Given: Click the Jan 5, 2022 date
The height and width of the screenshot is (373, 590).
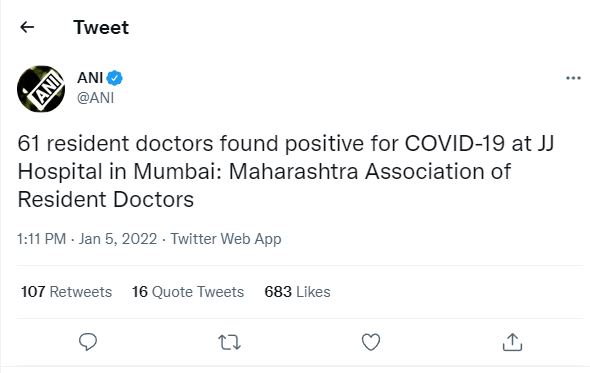Looking at the screenshot, I should click(118, 239).
